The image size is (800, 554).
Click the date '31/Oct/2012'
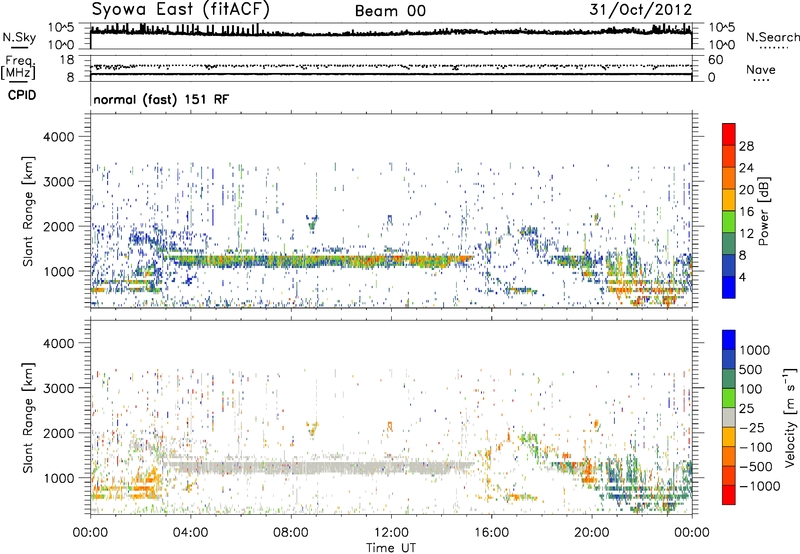(x=641, y=10)
